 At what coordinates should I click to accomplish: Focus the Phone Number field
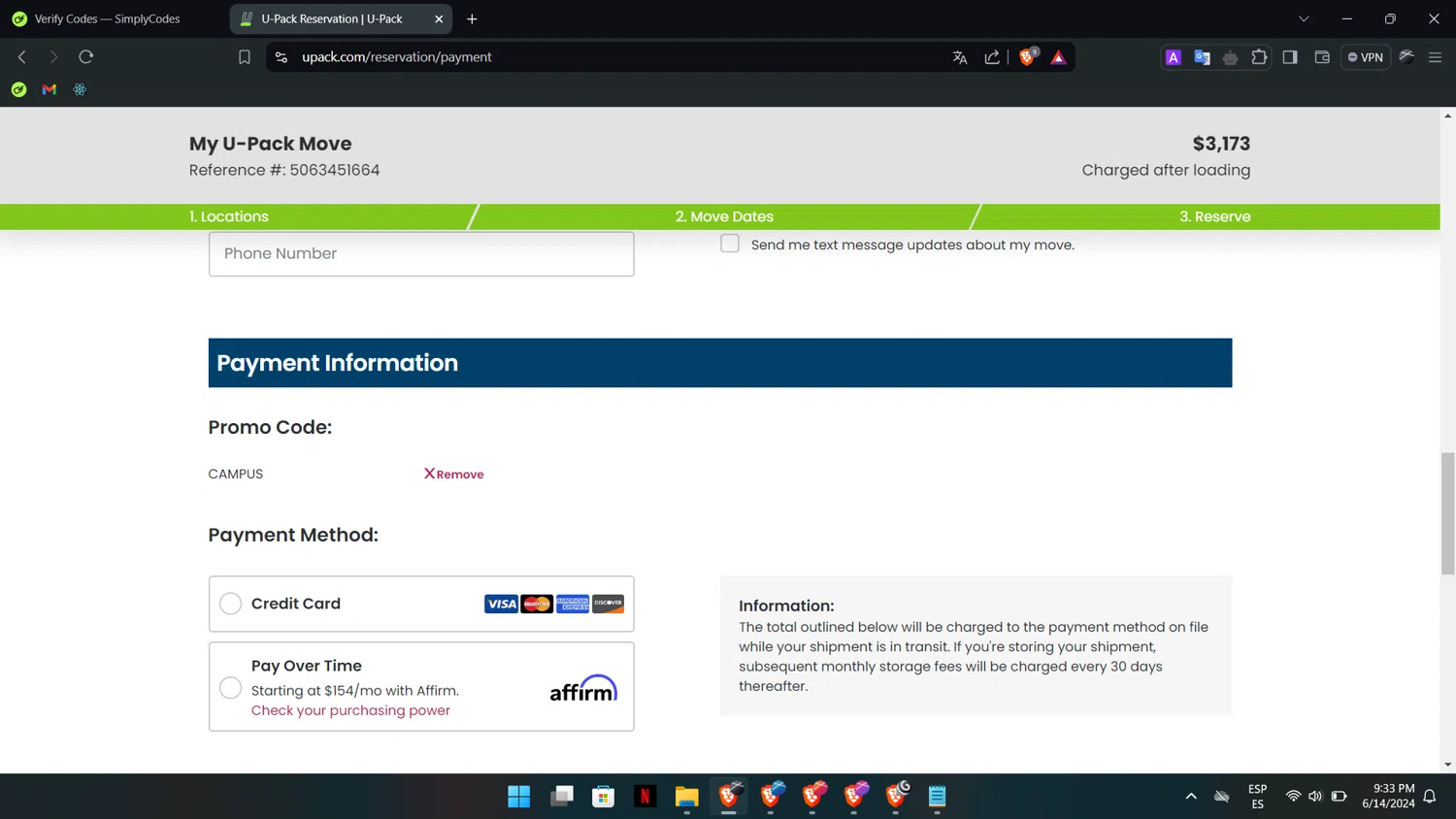click(x=421, y=253)
